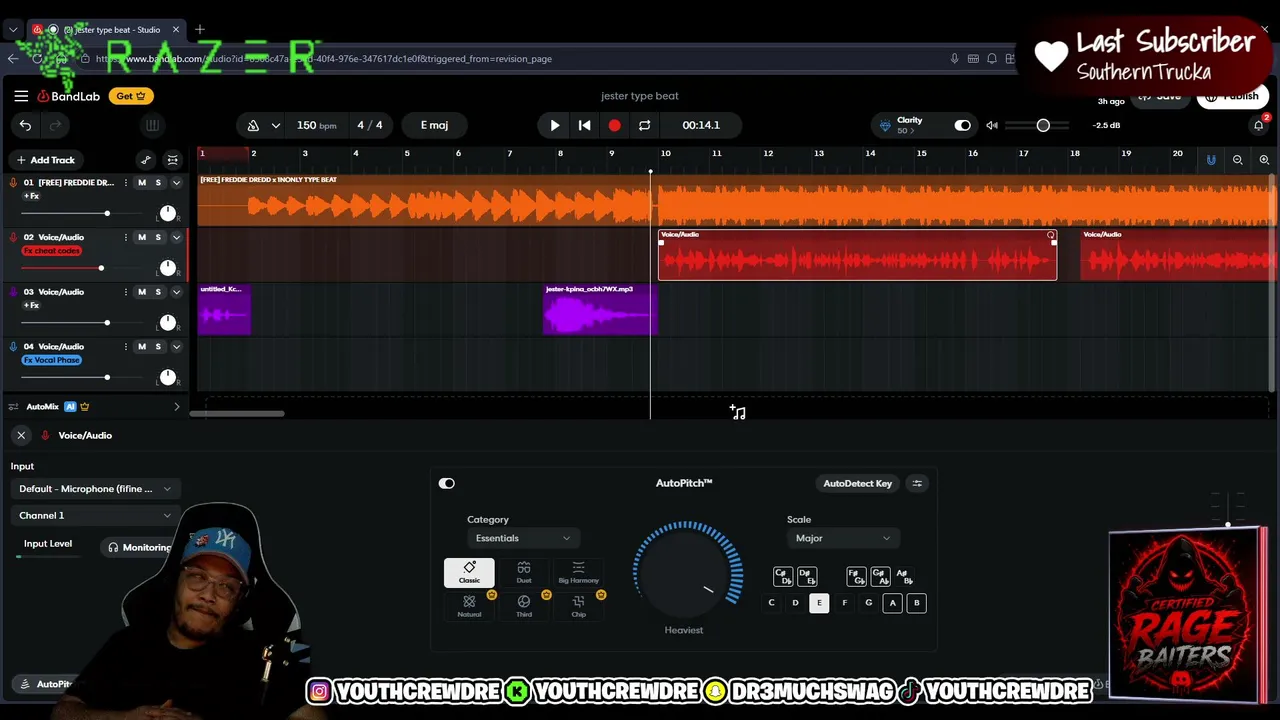Click the collapse tracks icon beside Add Track

click(172, 160)
